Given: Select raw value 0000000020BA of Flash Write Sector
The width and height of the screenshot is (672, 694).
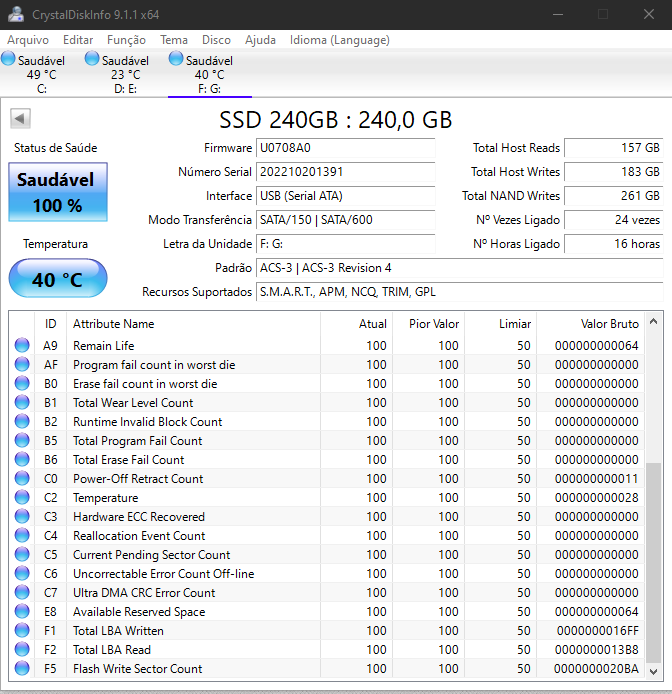Looking at the screenshot, I should coord(596,669).
